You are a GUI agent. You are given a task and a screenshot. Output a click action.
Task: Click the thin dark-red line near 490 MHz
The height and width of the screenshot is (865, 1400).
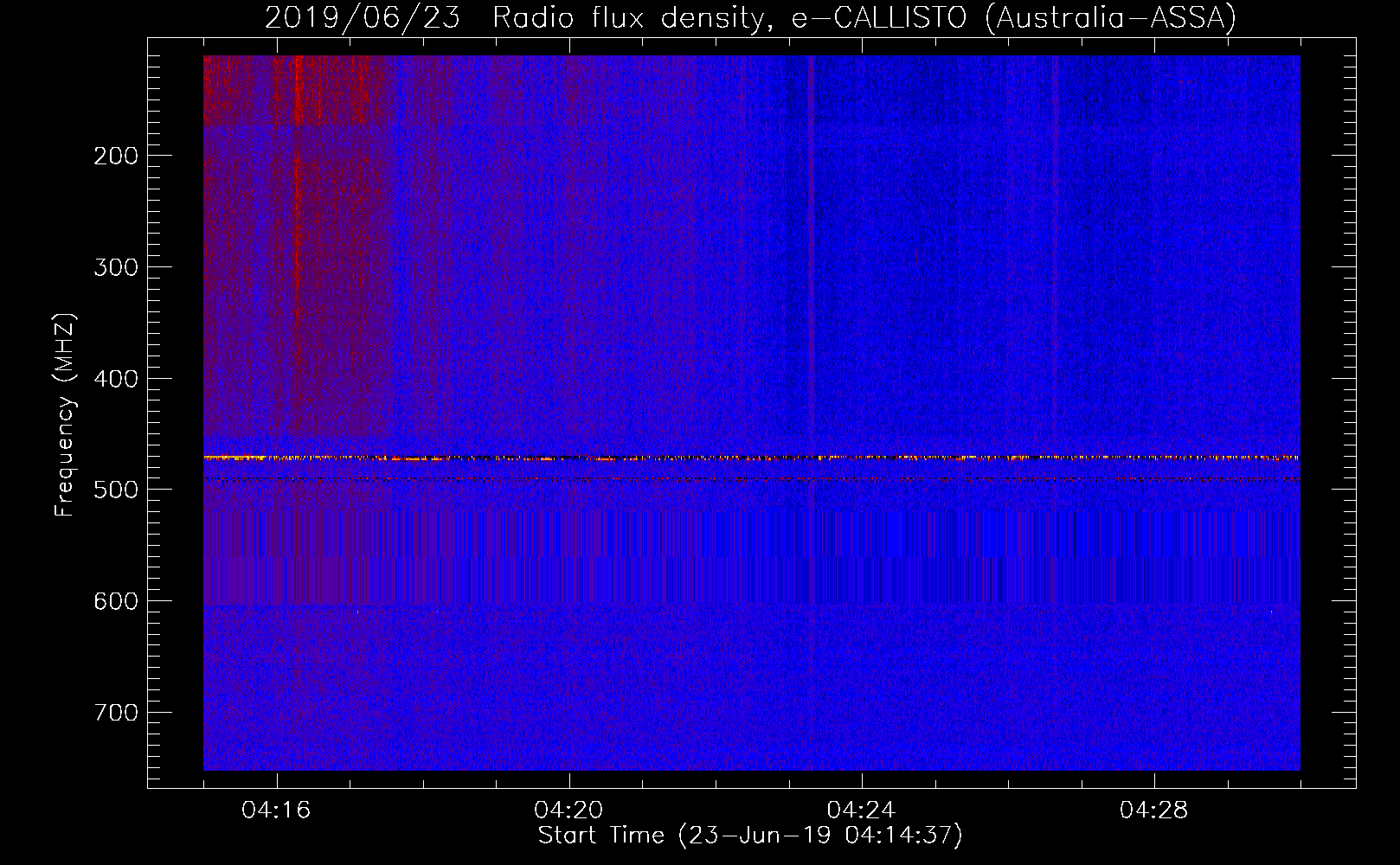752,478
